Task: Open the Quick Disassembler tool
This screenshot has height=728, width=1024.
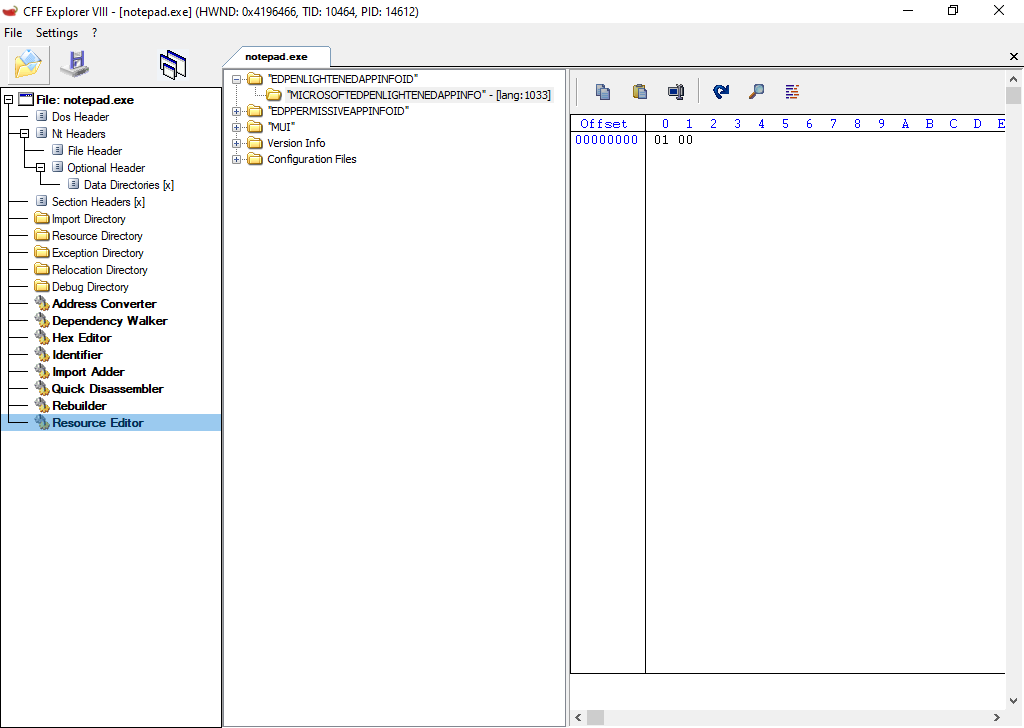Action: click(x=108, y=388)
